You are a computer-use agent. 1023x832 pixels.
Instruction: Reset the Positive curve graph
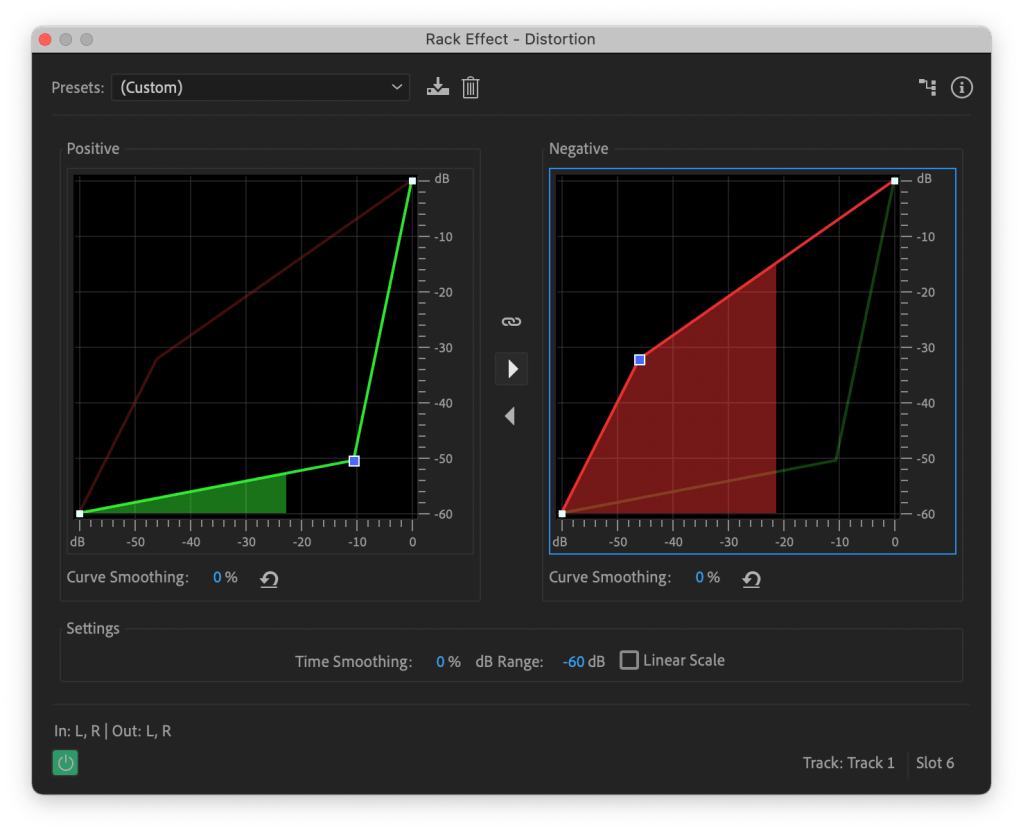coord(269,579)
